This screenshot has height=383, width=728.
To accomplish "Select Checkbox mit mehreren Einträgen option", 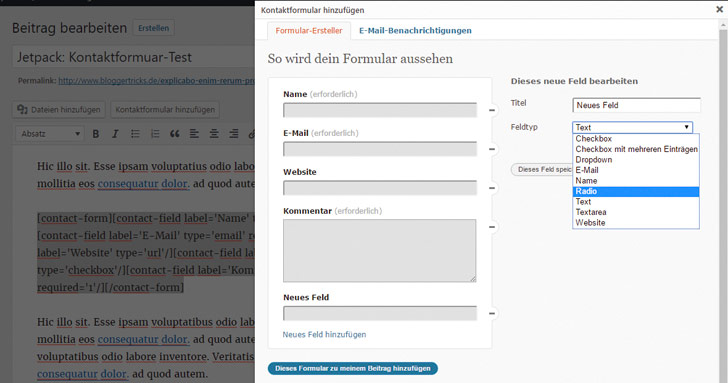I will click(636, 149).
